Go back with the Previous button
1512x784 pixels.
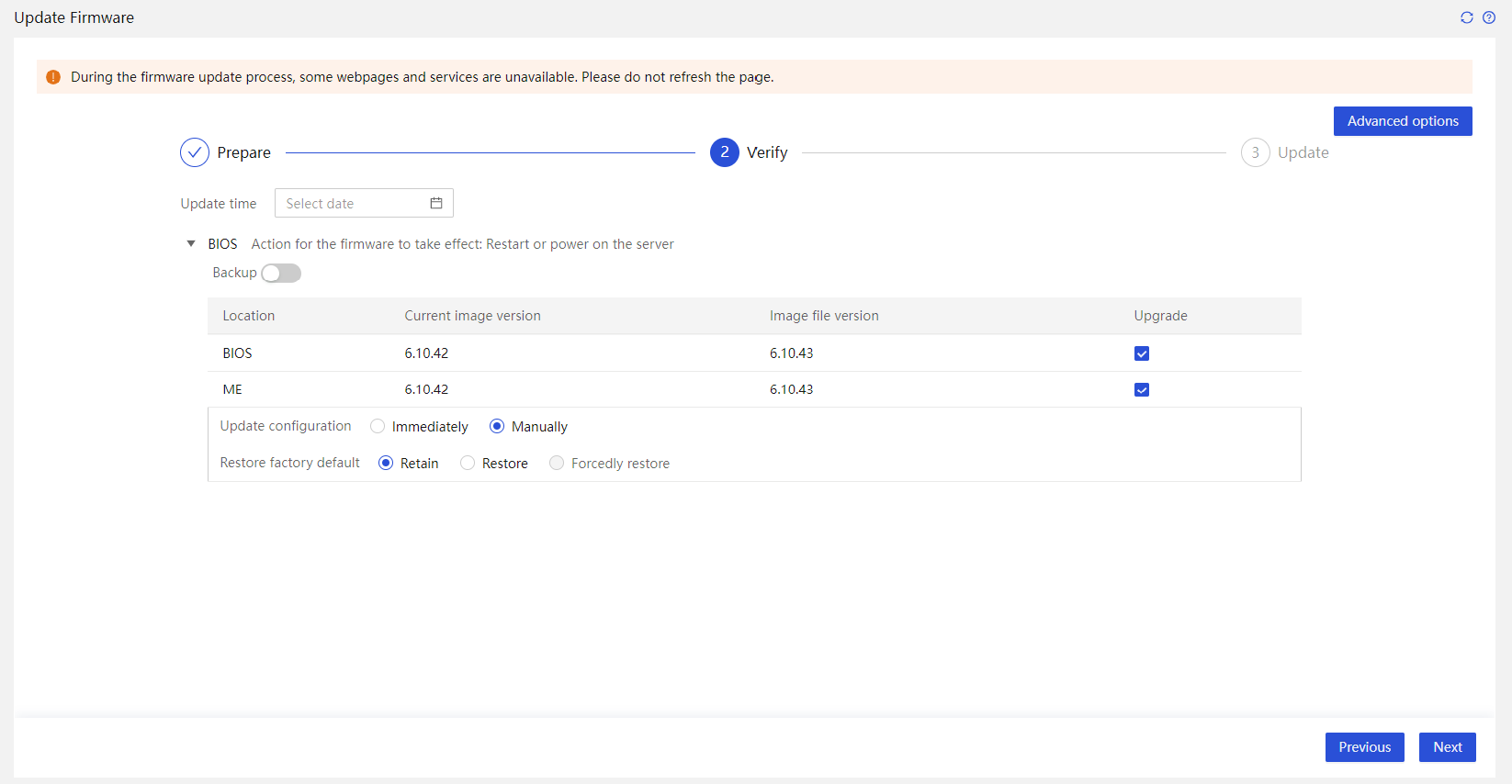click(x=1365, y=747)
